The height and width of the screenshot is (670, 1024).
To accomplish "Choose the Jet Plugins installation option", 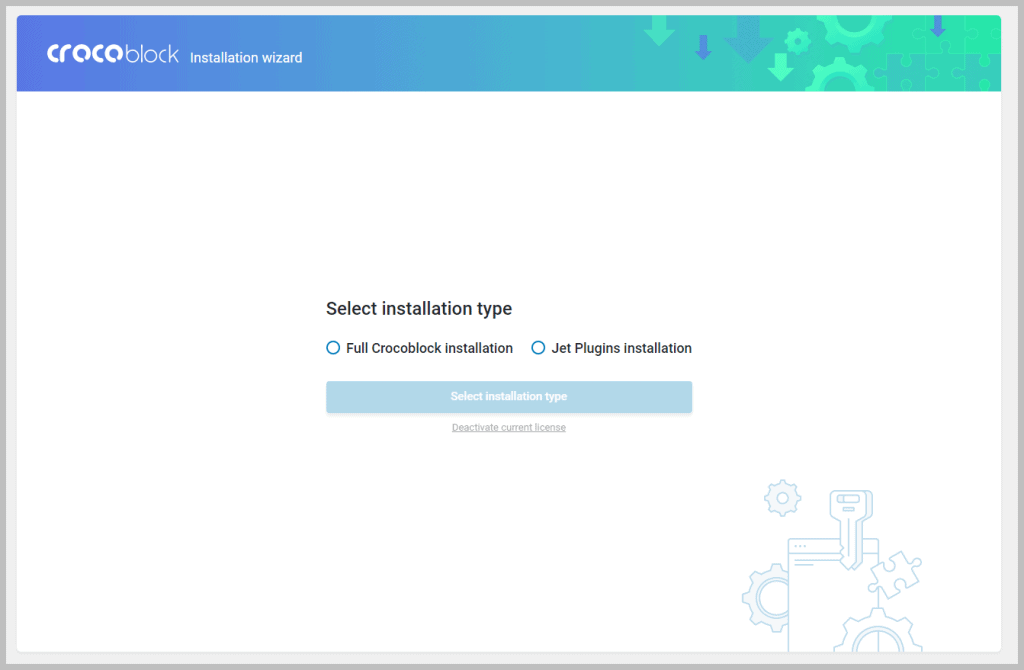I will [x=538, y=348].
